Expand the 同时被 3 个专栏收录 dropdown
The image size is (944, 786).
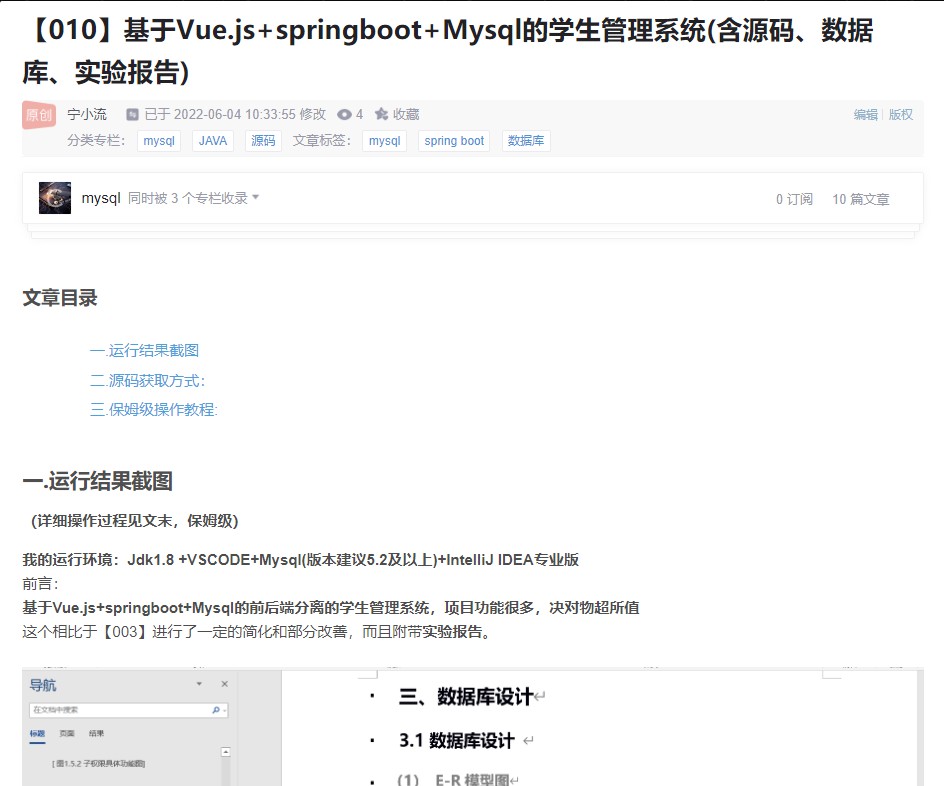(x=255, y=198)
